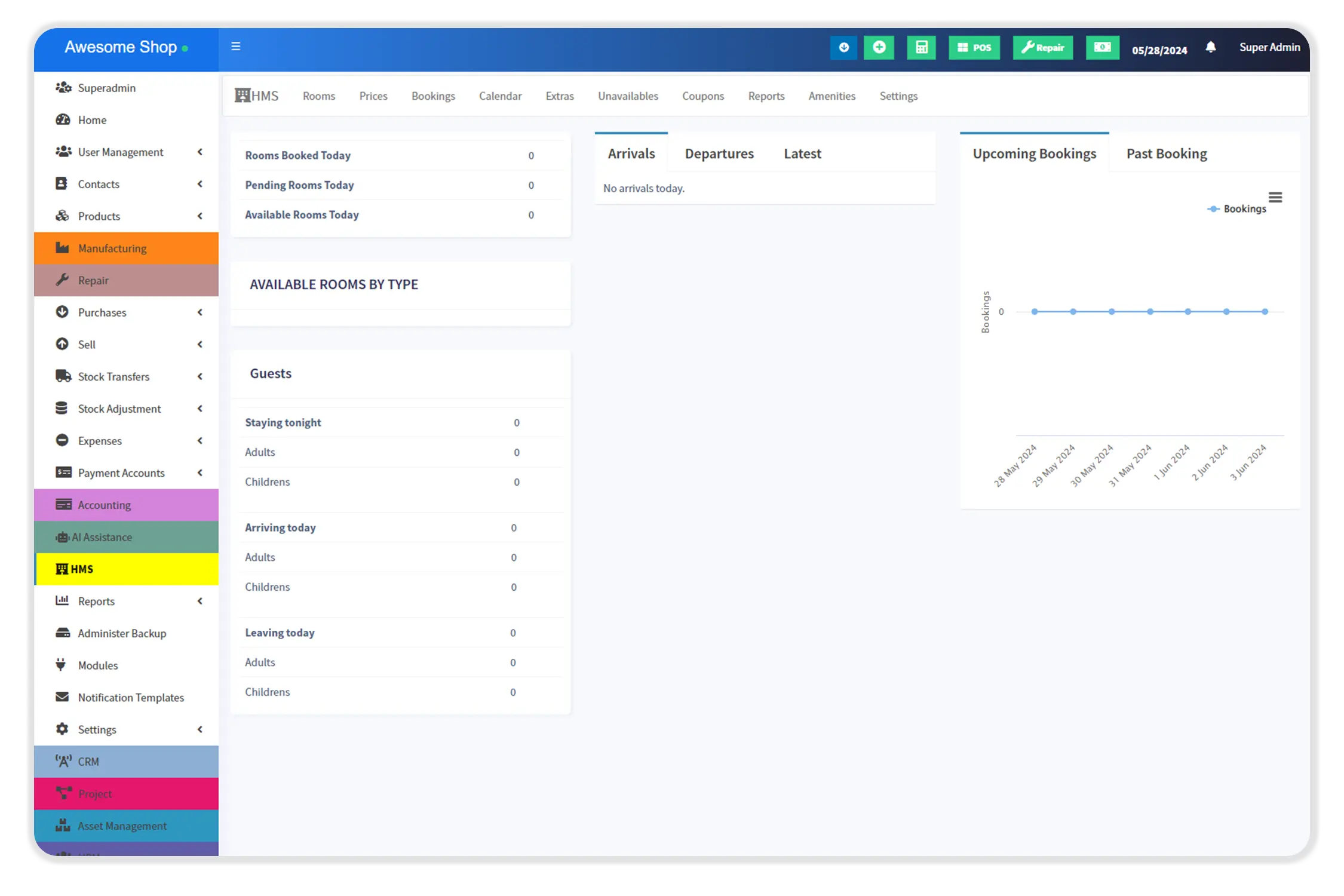Open the POS button
The image size is (1344, 896).
tap(974, 48)
